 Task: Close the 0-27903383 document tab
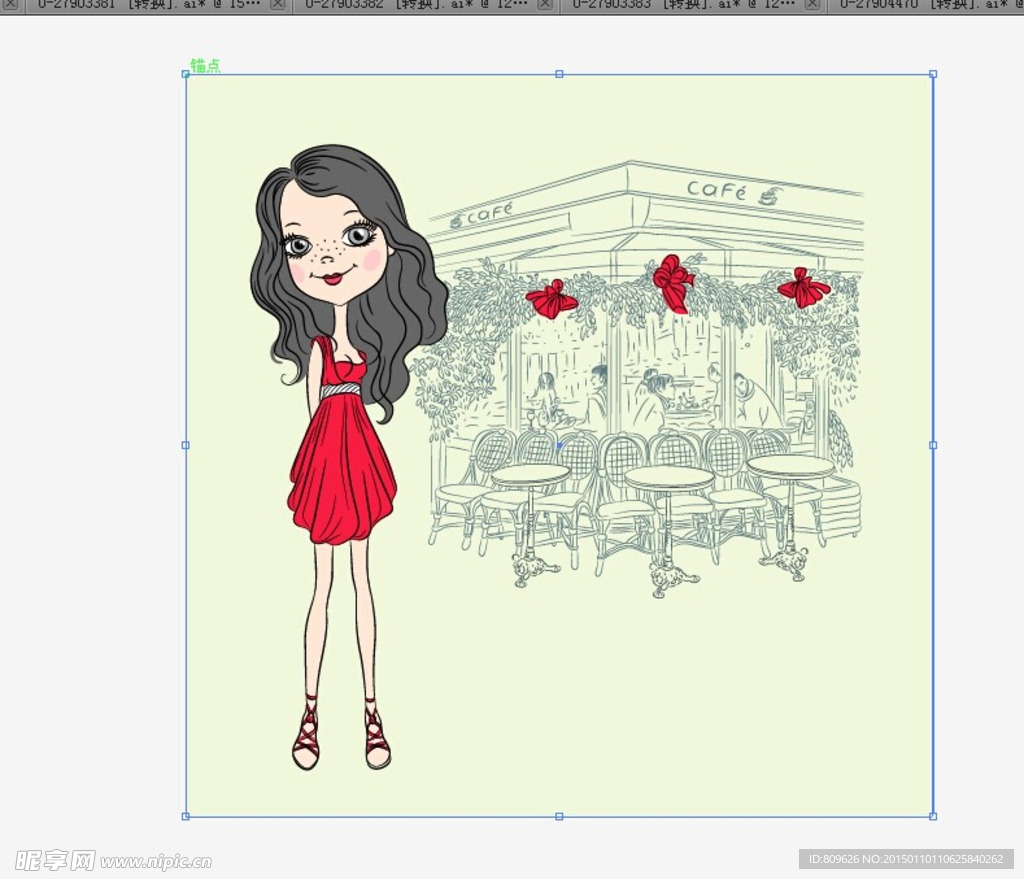coord(812,5)
